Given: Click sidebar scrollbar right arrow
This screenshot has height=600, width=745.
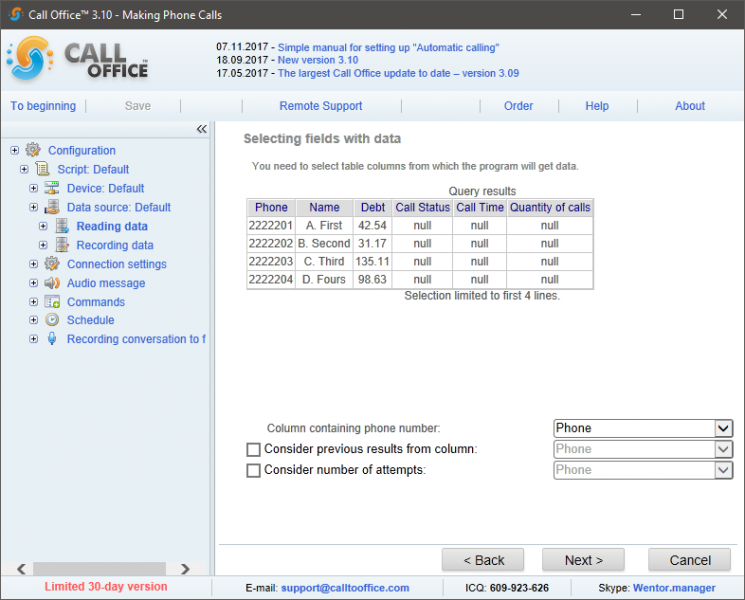Looking at the screenshot, I should point(185,569).
